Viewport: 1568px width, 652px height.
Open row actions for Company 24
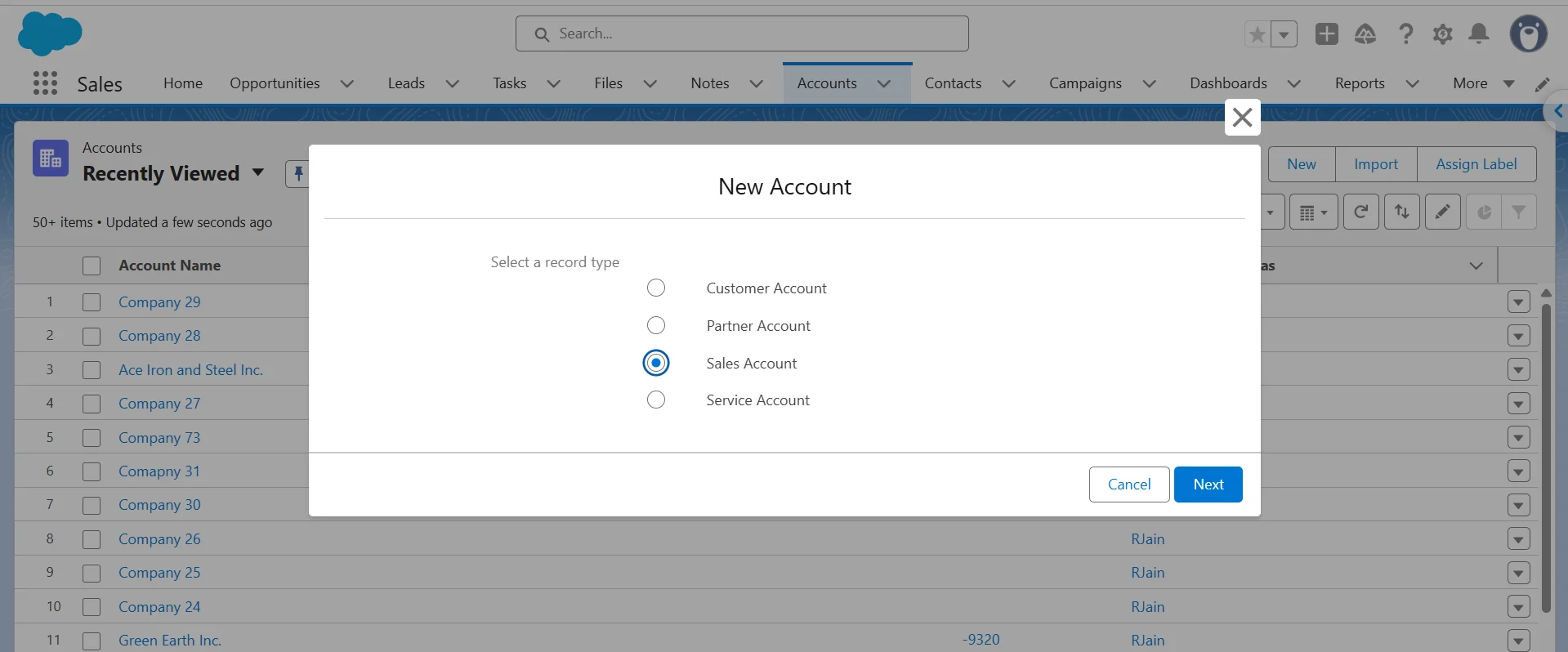[1518, 606]
